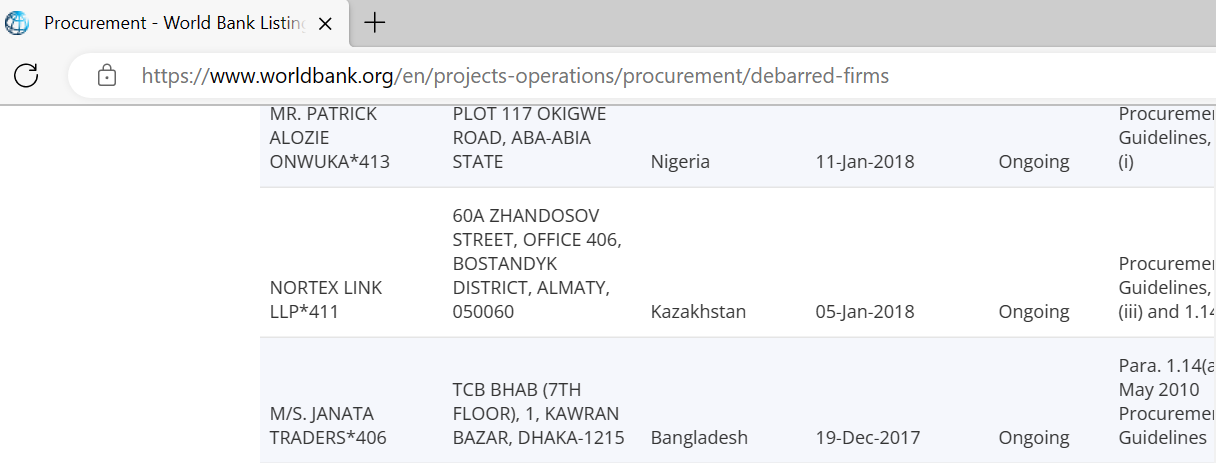The width and height of the screenshot is (1216, 463).
Task: Click the Kazakhstan country cell
Action: 698,311
